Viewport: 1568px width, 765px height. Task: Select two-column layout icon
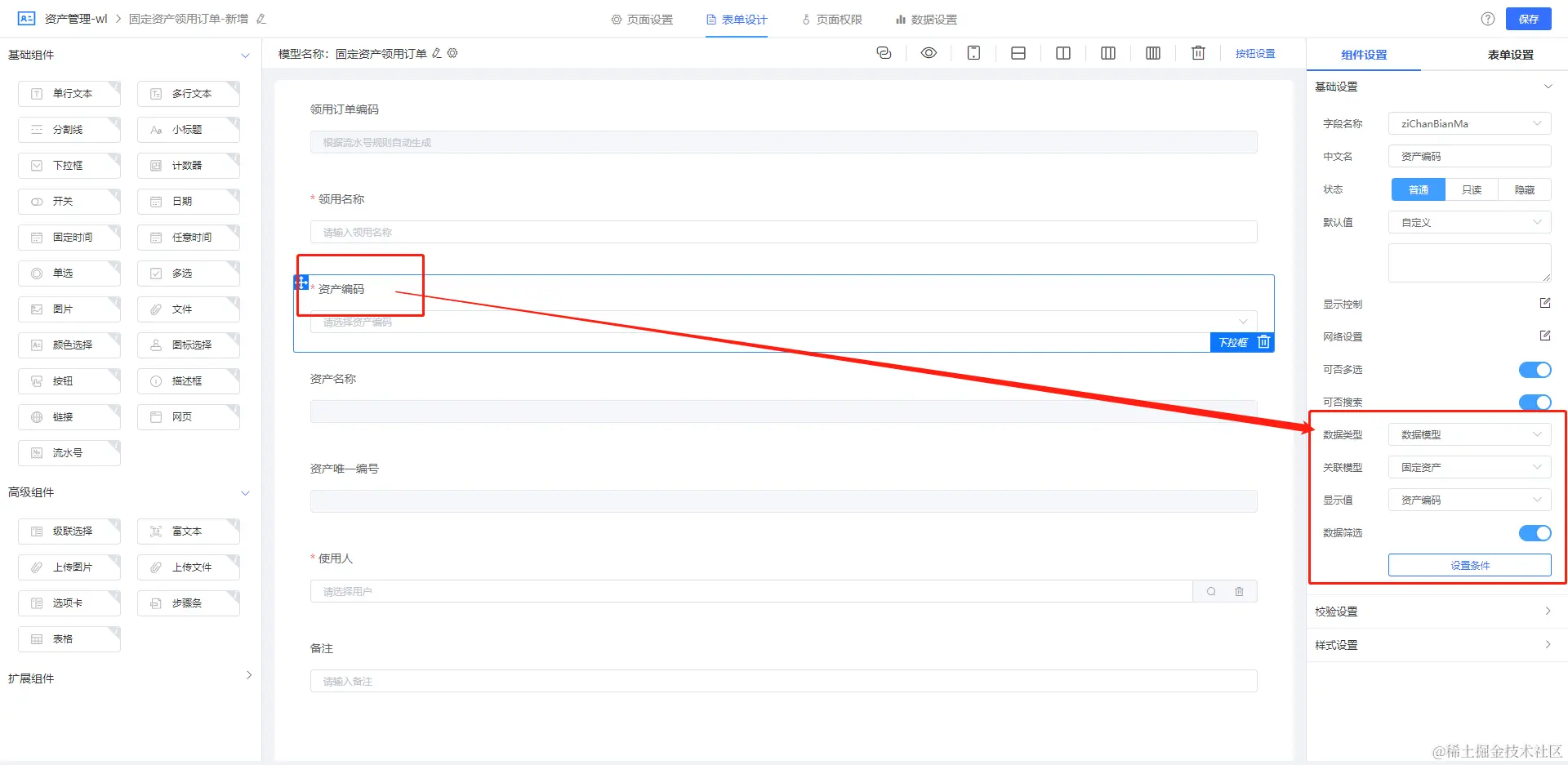click(x=1063, y=53)
